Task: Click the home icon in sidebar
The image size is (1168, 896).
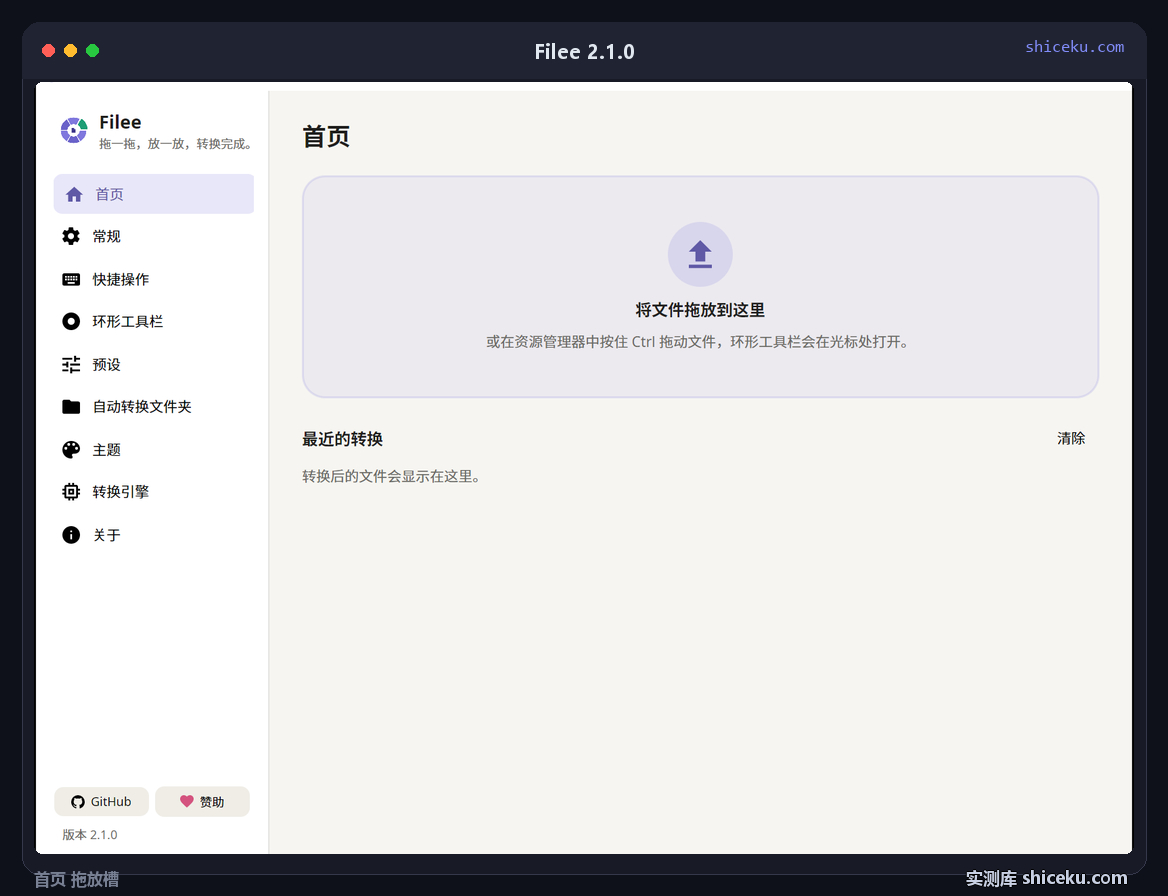Action: point(74,194)
